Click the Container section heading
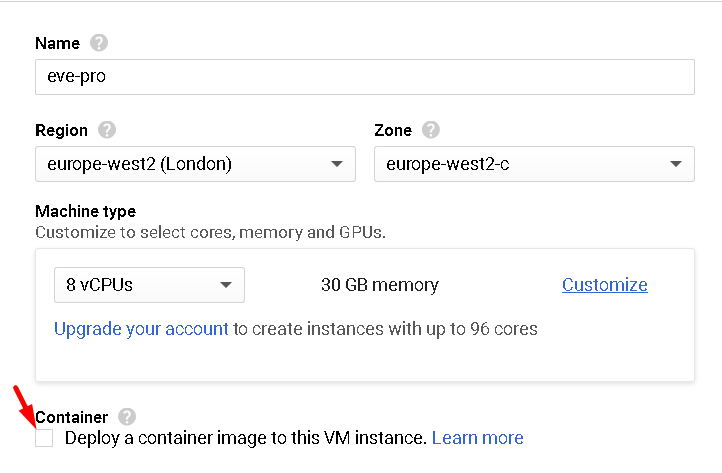This screenshot has height=473, width=722. pyautogui.click(x=72, y=417)
